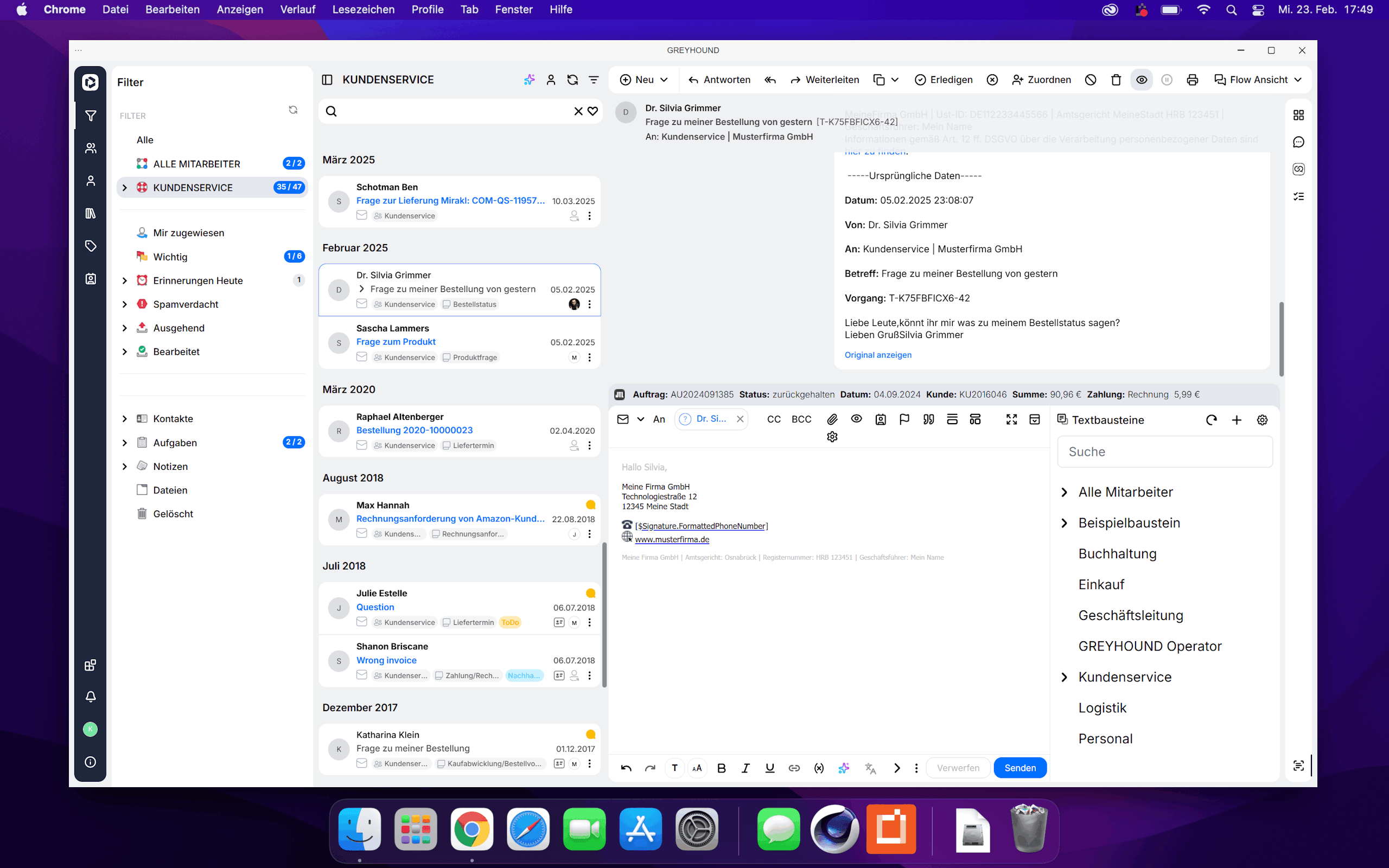Viewport: 1389px width, 868px height.
Task: Open the Neu dropdown
Action: (x=644, y=80)
